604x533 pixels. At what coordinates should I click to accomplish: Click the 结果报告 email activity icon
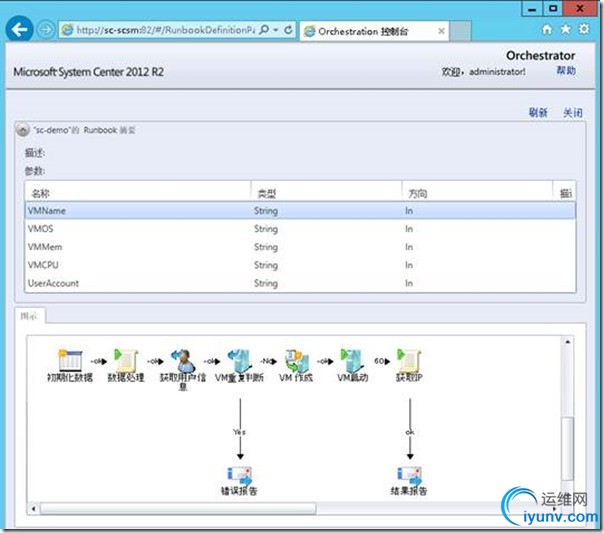[x=409, y=475]
